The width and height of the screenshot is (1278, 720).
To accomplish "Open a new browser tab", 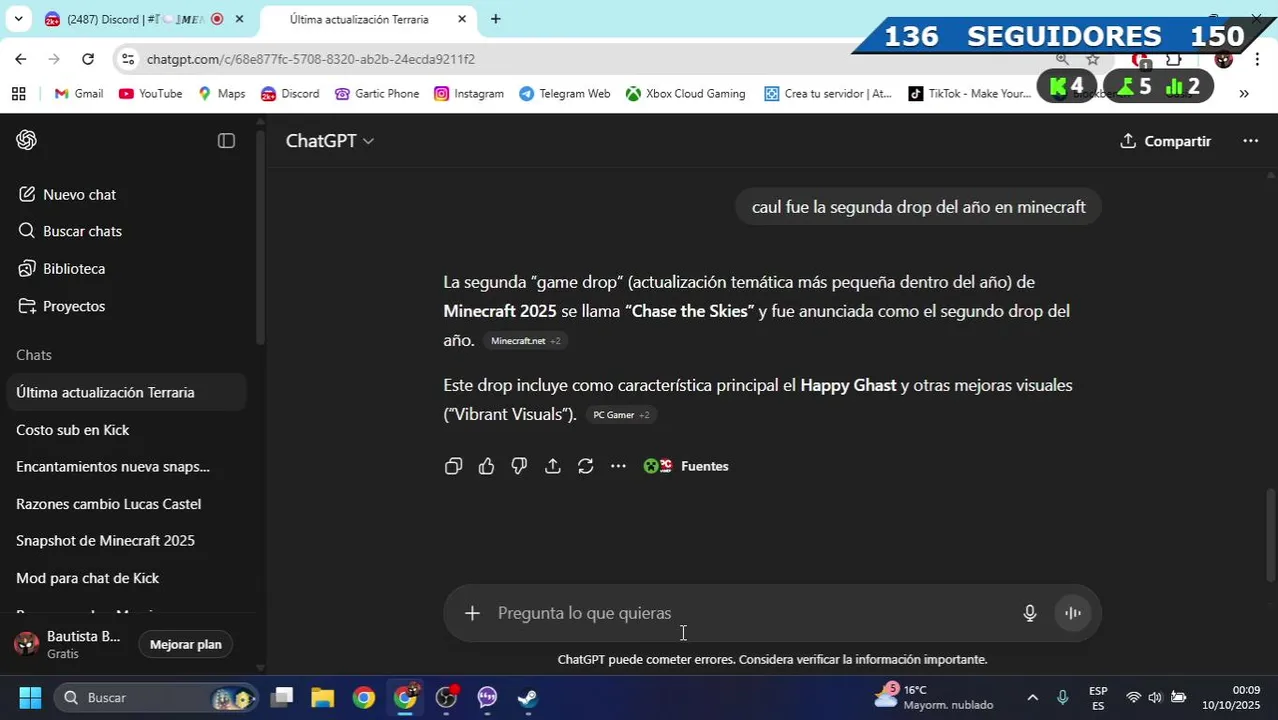I will [x=495, y=19].
